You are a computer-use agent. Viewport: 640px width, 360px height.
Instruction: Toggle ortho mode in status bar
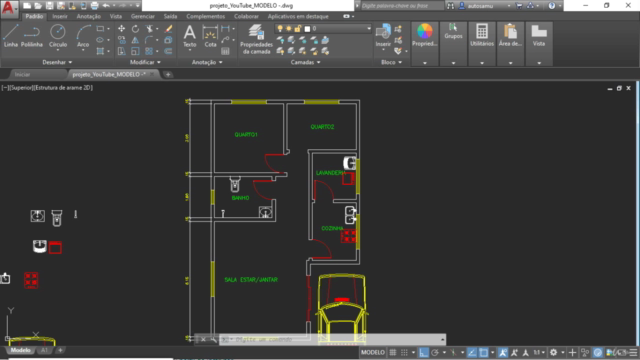point(423,352)
